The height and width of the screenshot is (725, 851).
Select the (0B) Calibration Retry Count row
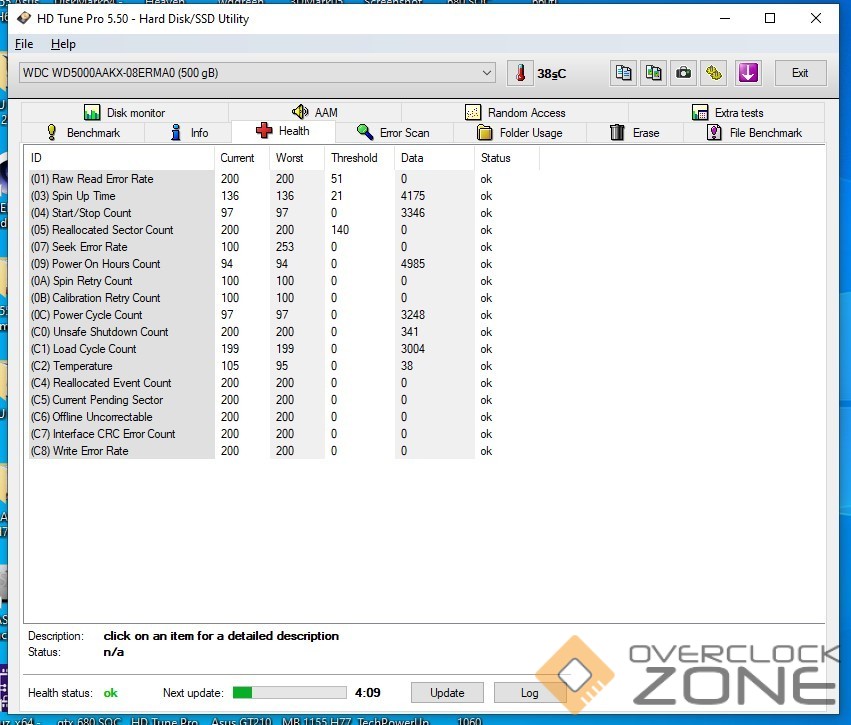pos(284,298)
